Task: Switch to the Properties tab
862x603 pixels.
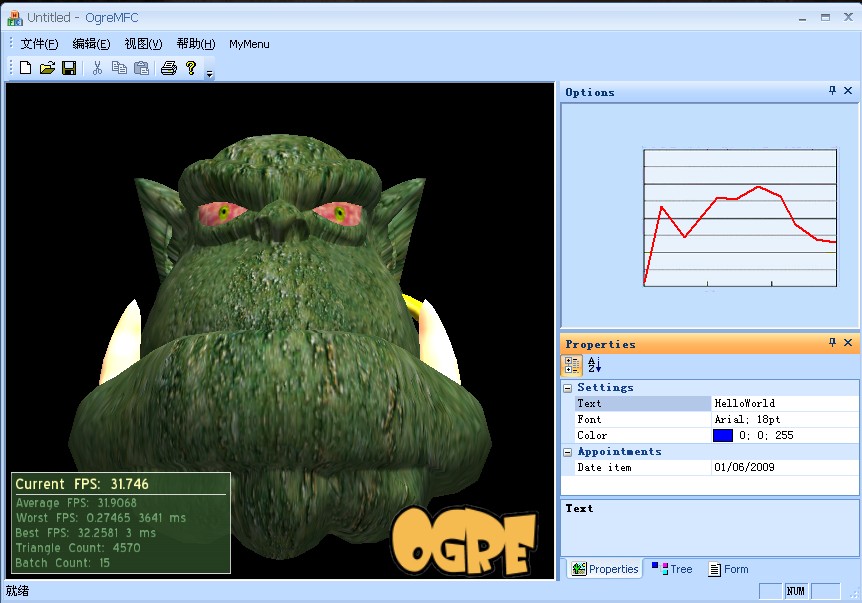Action: click(x=605, y=569)
